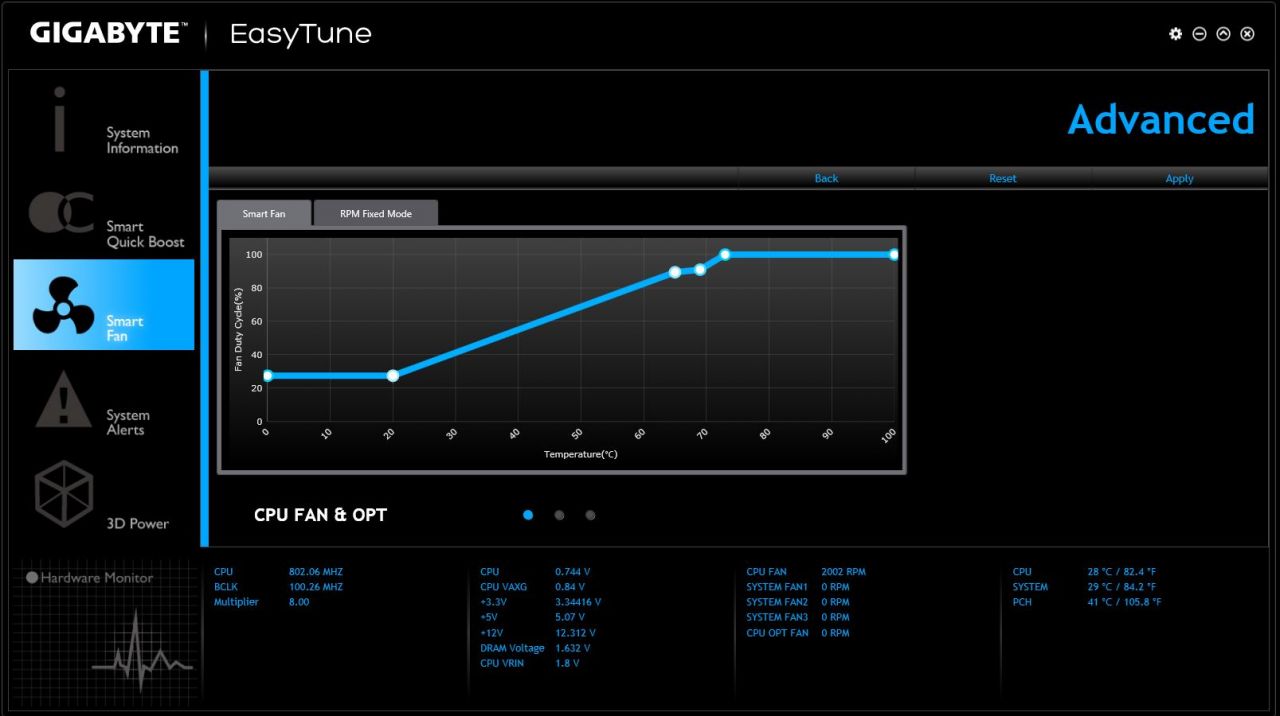
Task: Open Smart Quick Boost OC icon
Action: tap(61, 213)
